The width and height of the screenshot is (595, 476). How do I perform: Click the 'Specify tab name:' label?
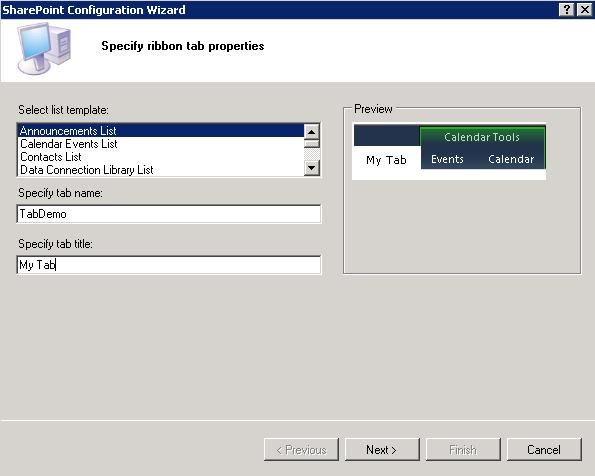click(x=60, y=193)
